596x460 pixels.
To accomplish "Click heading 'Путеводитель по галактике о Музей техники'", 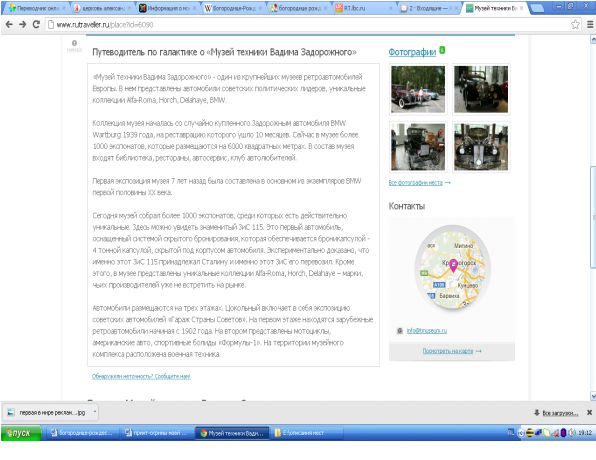I will [x=224, y=52].
